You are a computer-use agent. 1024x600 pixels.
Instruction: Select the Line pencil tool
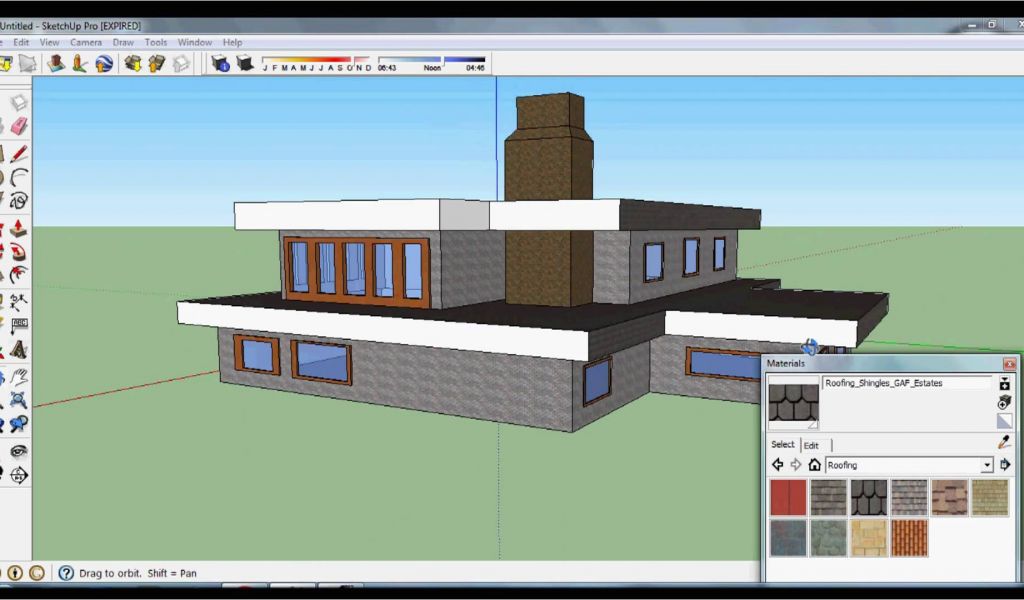18,154
